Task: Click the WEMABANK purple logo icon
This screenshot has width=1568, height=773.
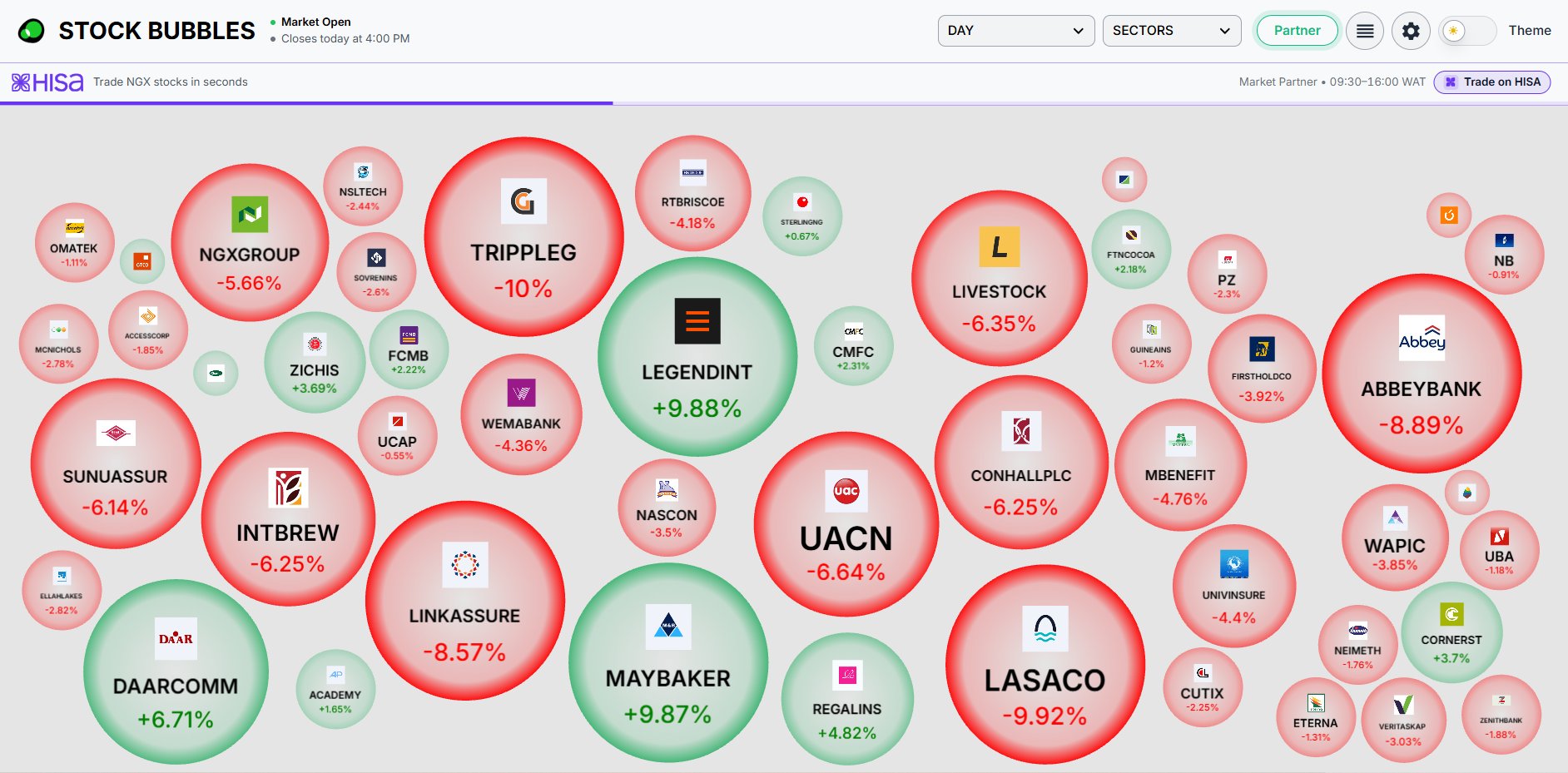Action: [522, 393]
